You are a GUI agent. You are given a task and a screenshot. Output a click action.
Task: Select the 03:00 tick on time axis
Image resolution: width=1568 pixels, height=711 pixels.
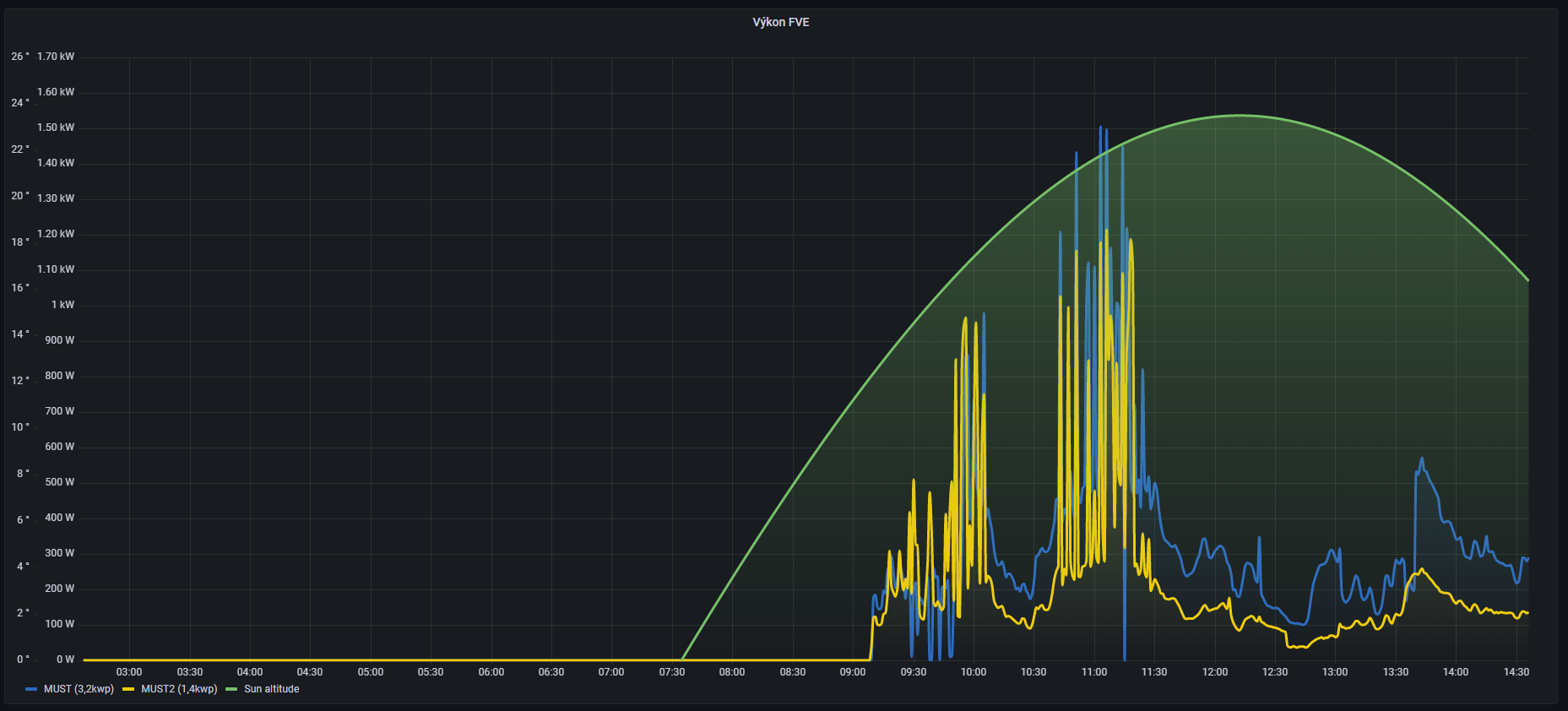(x=129, y=672)
